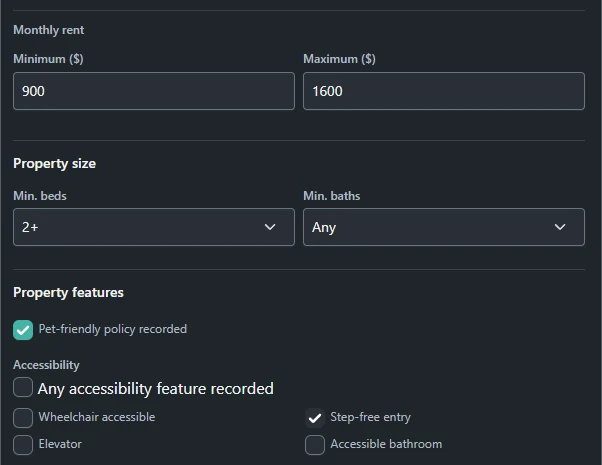The width and height of the screenshot is (602, 465).
Task: Tick the Accessible bathroom checkbox
Action: click(x=315, y=445)
